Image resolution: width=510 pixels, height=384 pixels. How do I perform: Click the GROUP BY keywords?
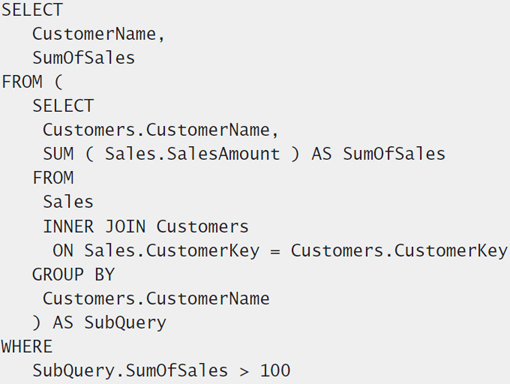point(73,275)
